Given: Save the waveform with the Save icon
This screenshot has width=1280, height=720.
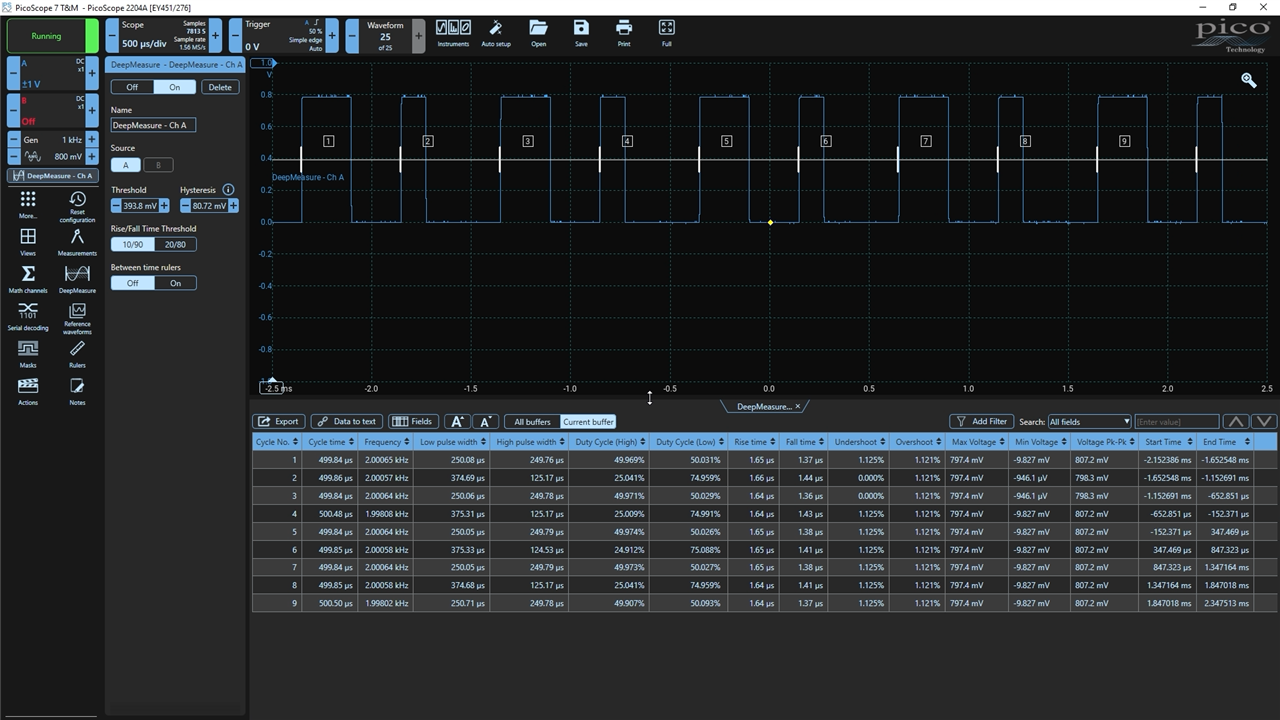Looking at the screenshot, I should point(581,33).
